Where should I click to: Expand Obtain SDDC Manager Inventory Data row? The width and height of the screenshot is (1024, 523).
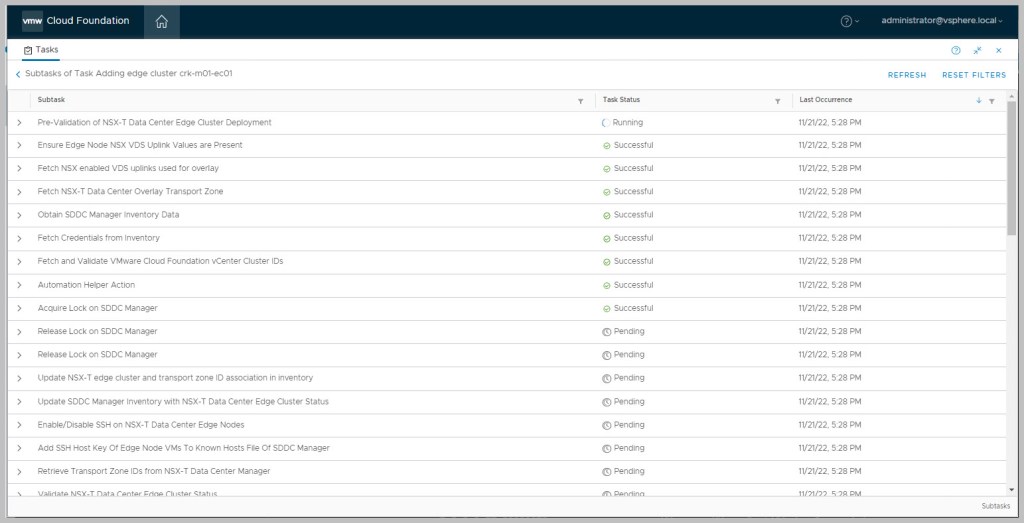[x=19, y=215]
